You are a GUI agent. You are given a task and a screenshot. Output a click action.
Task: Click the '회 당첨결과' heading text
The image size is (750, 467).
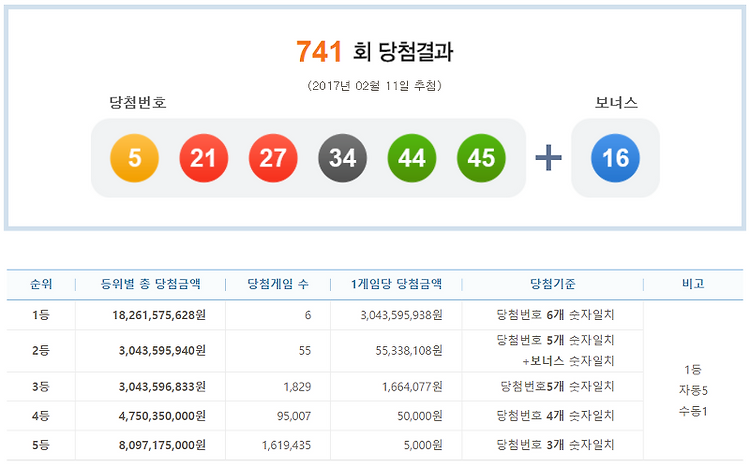(x=403, y=51)
